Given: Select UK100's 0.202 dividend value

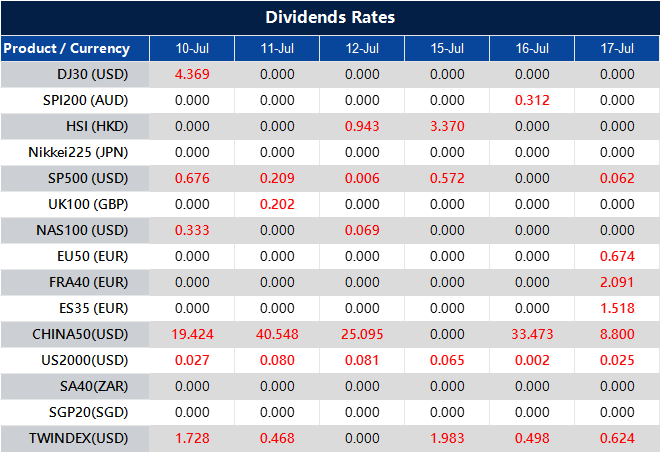Looking at the screenshot, I should click(276, 204).
